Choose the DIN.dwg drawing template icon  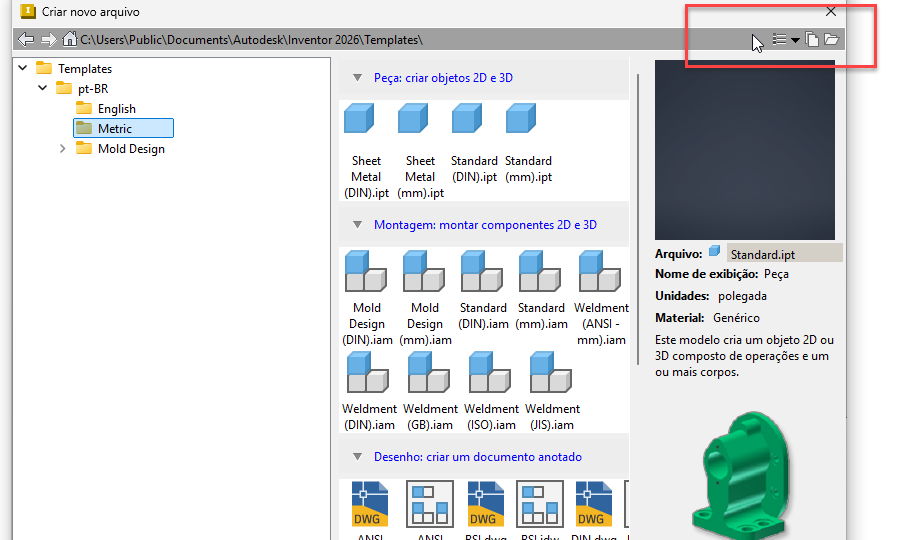(594, 504)
